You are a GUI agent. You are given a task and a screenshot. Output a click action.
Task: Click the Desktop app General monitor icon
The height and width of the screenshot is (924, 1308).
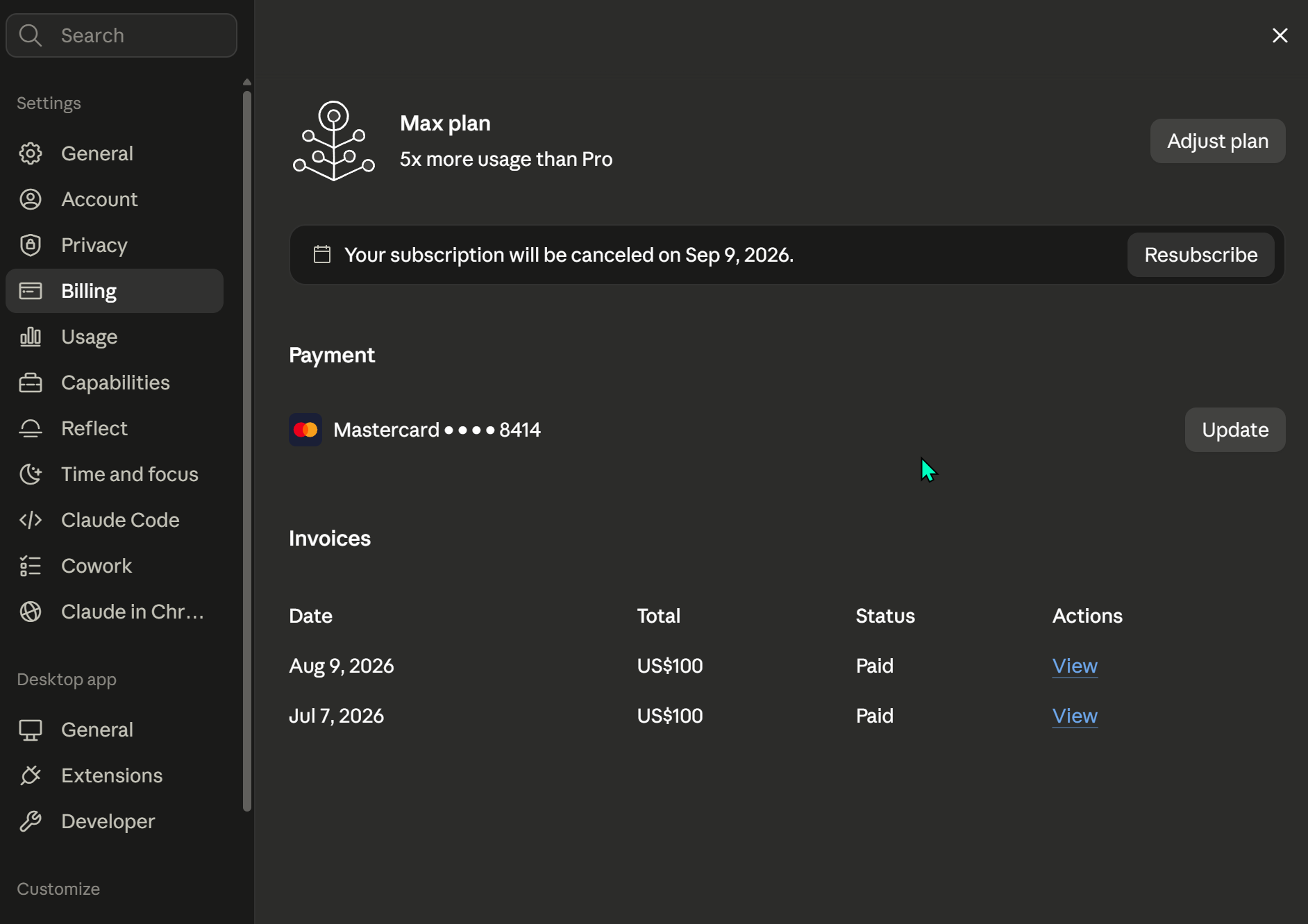coord(31,730)
